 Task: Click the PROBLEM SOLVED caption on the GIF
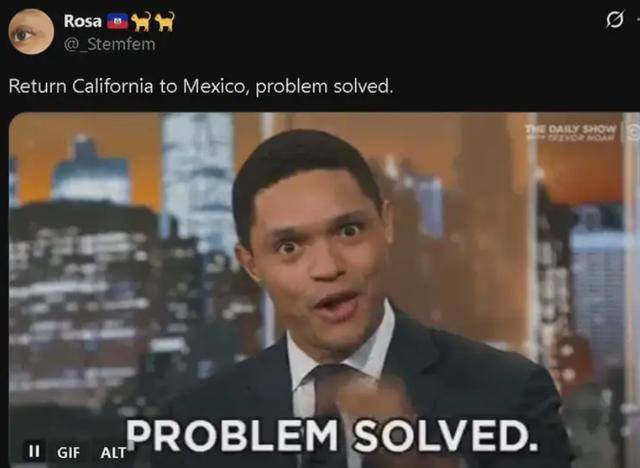pyautogui.click(x=332, y=435)
